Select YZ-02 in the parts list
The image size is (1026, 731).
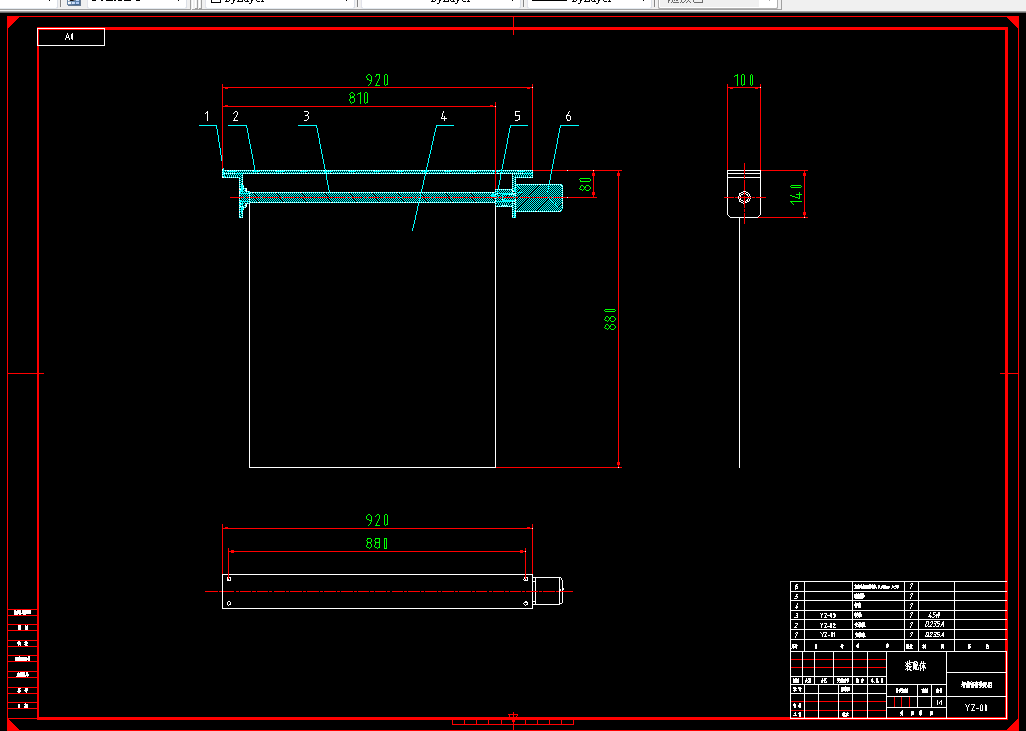tap(828, 625)
